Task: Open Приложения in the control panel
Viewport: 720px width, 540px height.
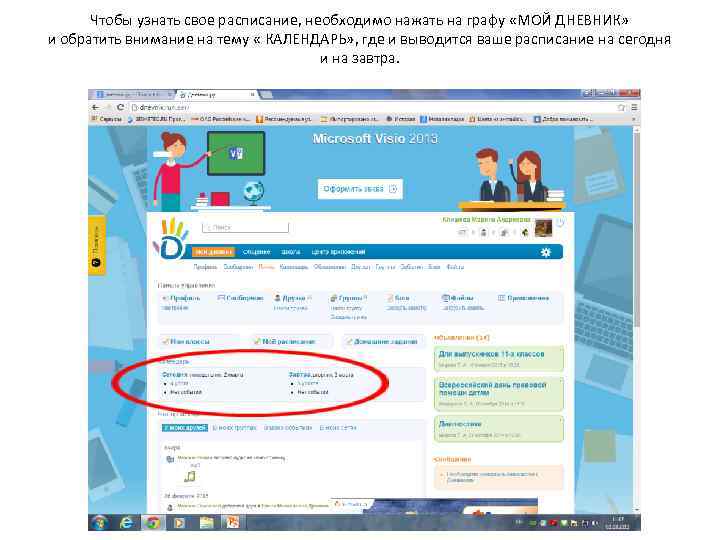Action: pyautogui.click(x=523, y=298)
